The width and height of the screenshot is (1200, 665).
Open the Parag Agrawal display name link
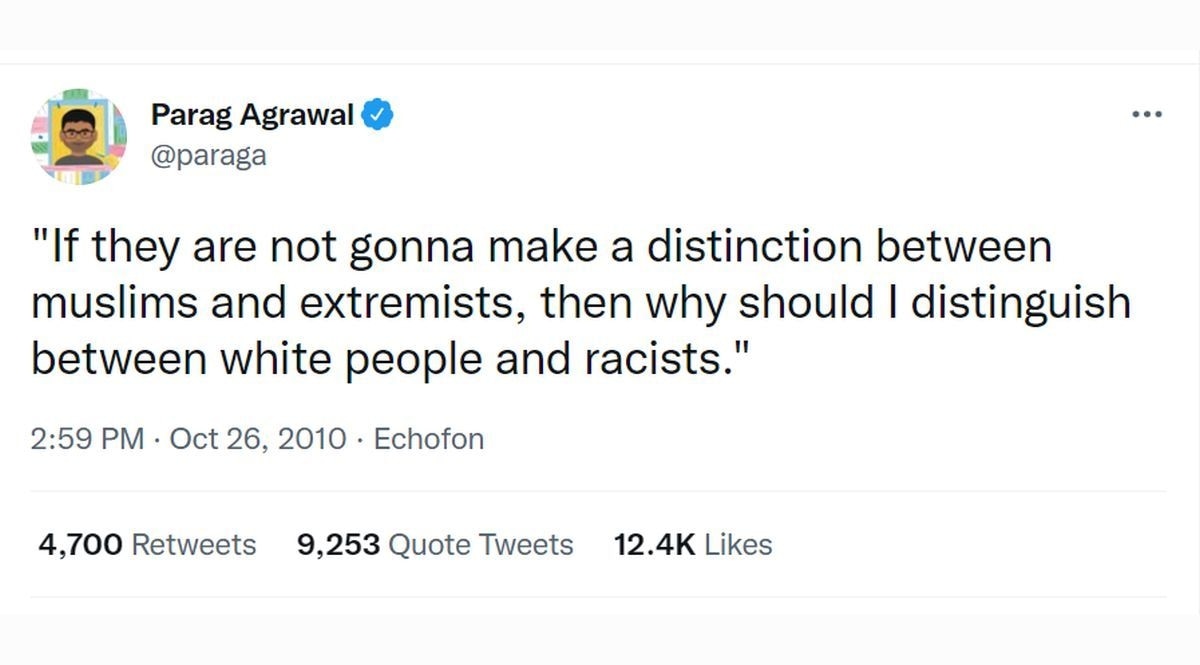(252, 115)
